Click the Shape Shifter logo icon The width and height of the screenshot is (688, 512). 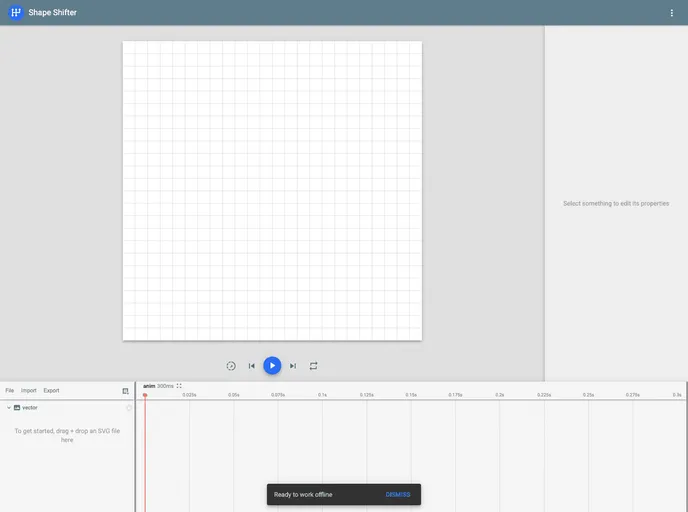16,13
